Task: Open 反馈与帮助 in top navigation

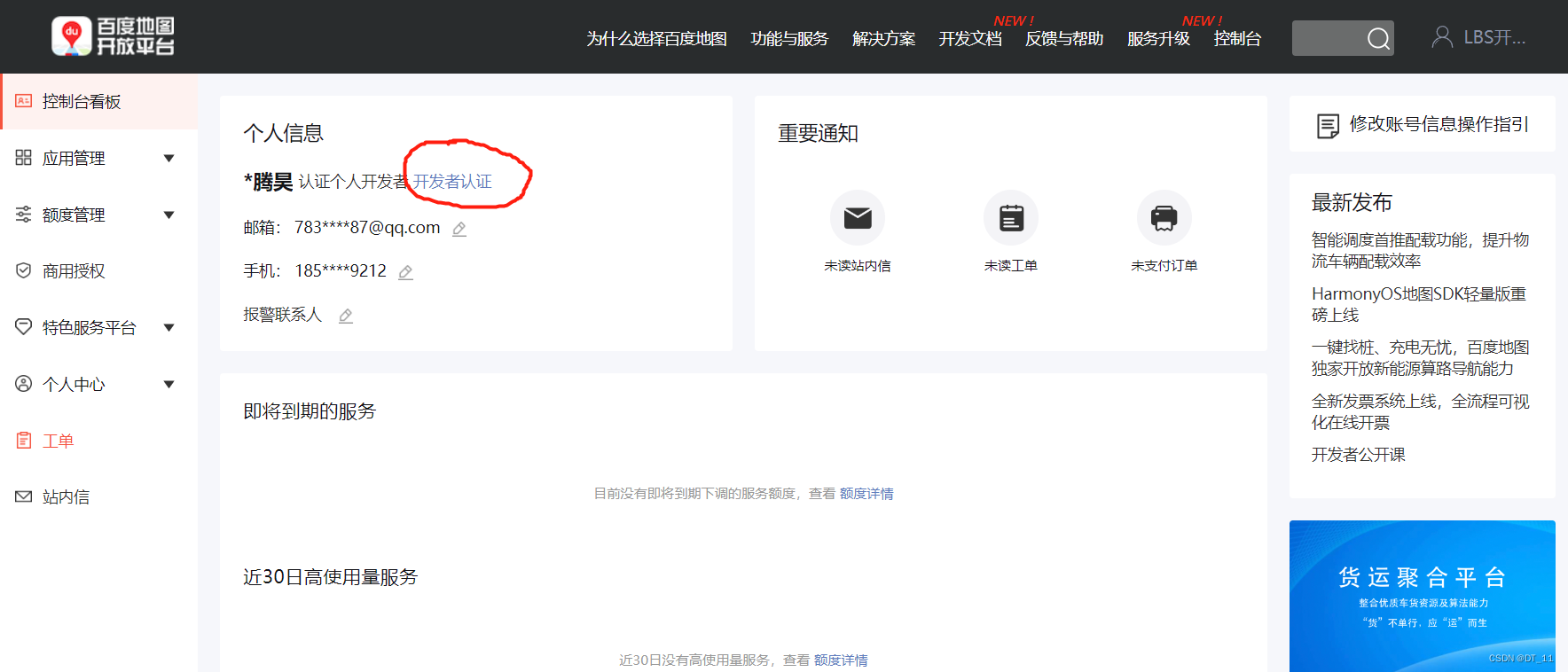Action: click(x=1064, y=39)
